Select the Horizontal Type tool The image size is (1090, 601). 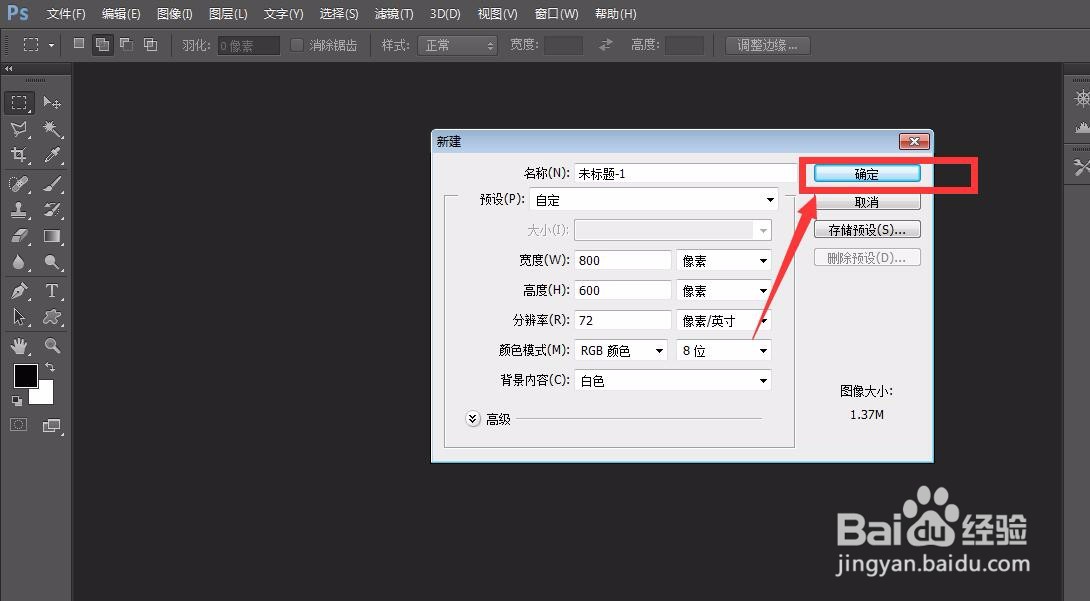(52, 290)
